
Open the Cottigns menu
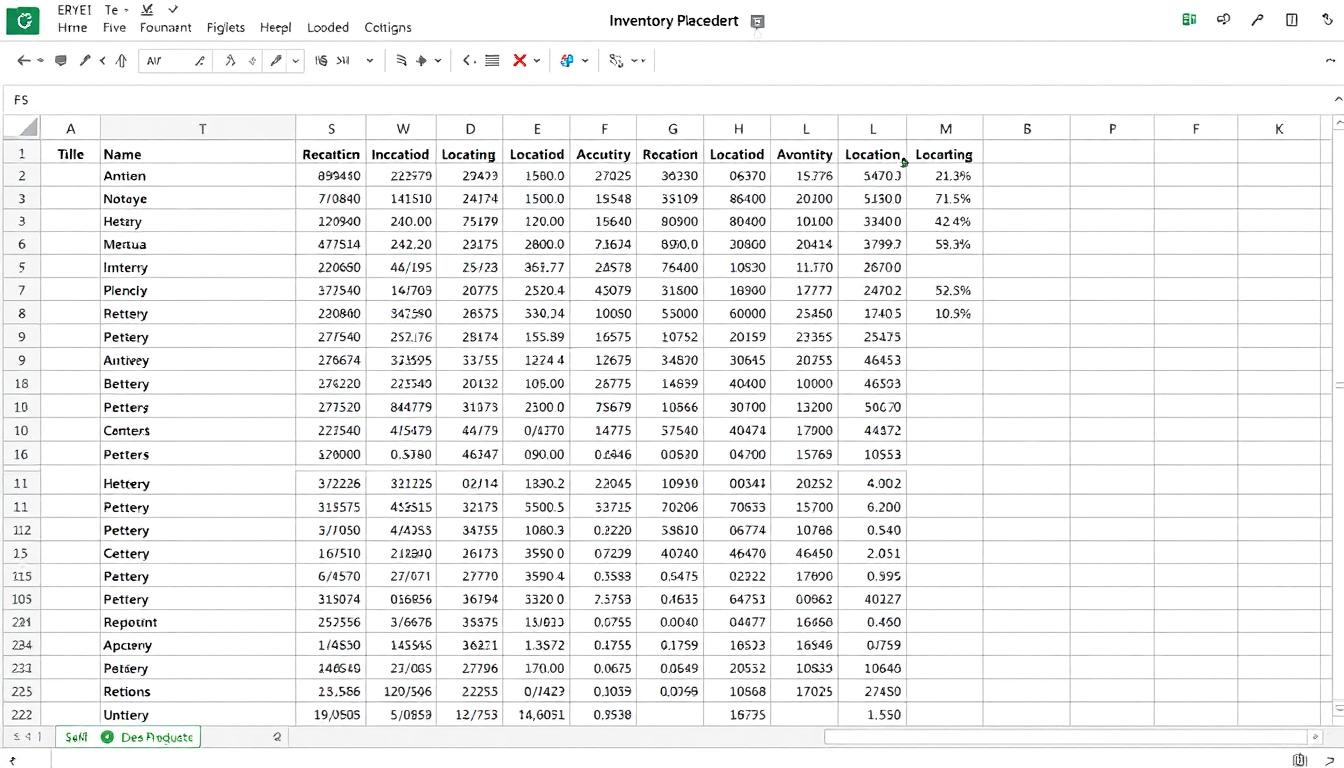pyautogui.click(x=388, y=28)
